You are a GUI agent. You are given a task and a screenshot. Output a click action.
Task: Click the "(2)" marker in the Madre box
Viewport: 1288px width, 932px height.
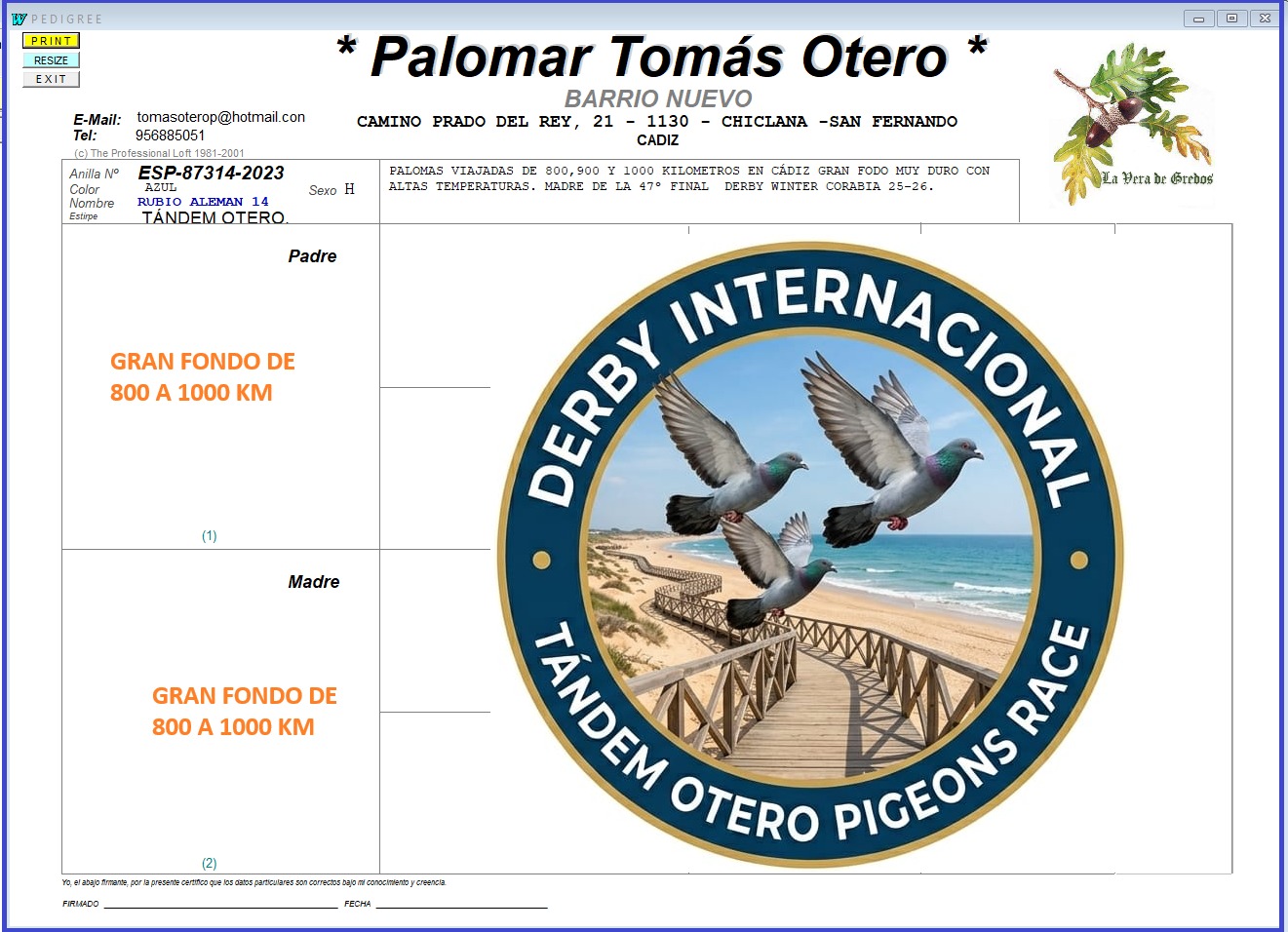(210, 864)
